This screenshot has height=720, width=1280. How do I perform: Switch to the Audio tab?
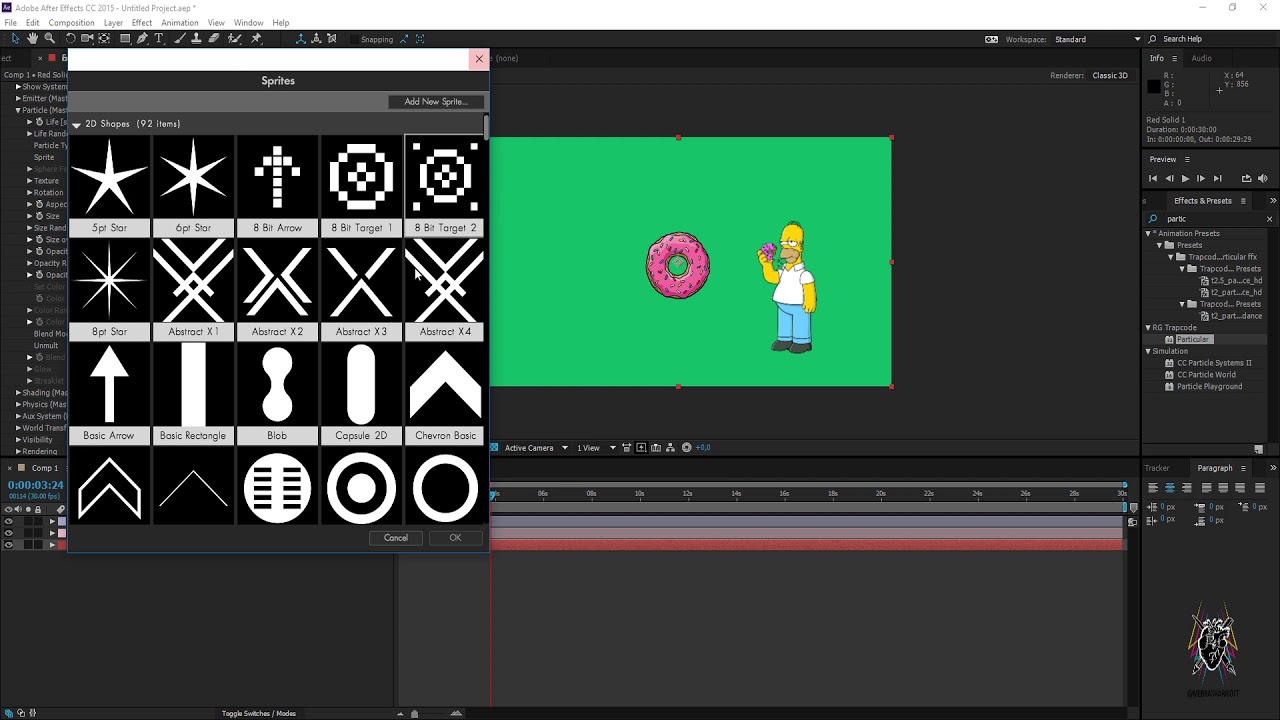pyautogui.click(x=1202, y=58)
